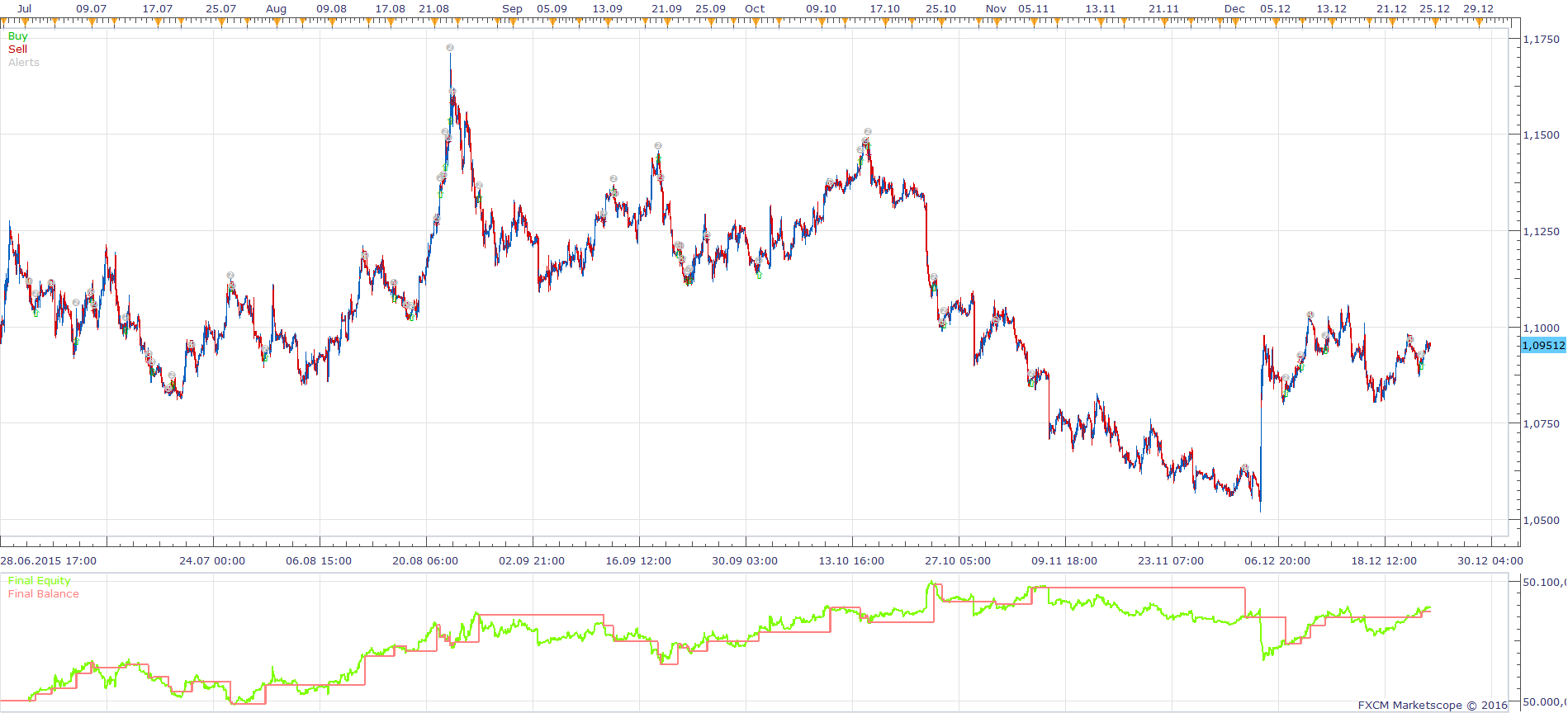This screenshot has width=1568, height=713.
Task: Click the 02.09 21:00 bottom axis timestamp
Action: click(x=532, y=561)
